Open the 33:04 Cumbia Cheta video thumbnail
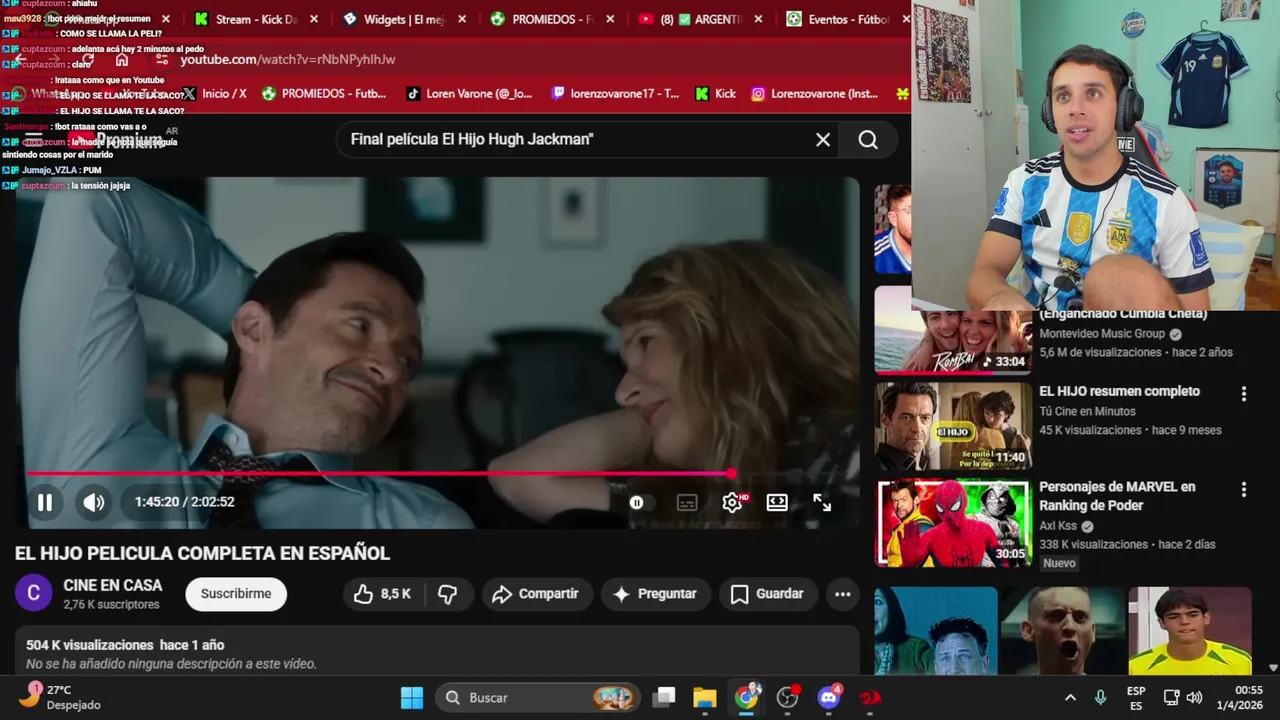The height and width of the screenshot is (720, 1280). (x=953, y=331)
